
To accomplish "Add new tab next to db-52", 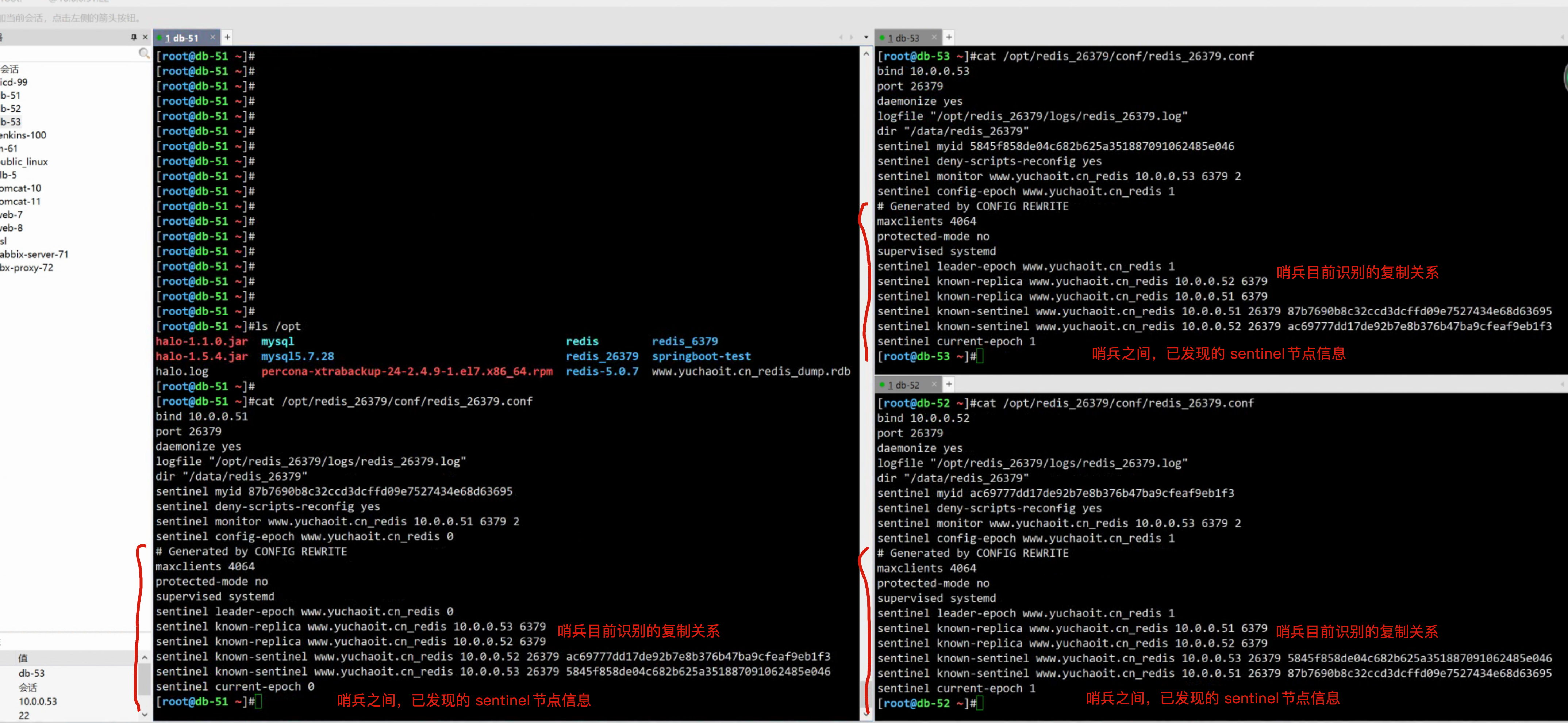I will [948, 385].
